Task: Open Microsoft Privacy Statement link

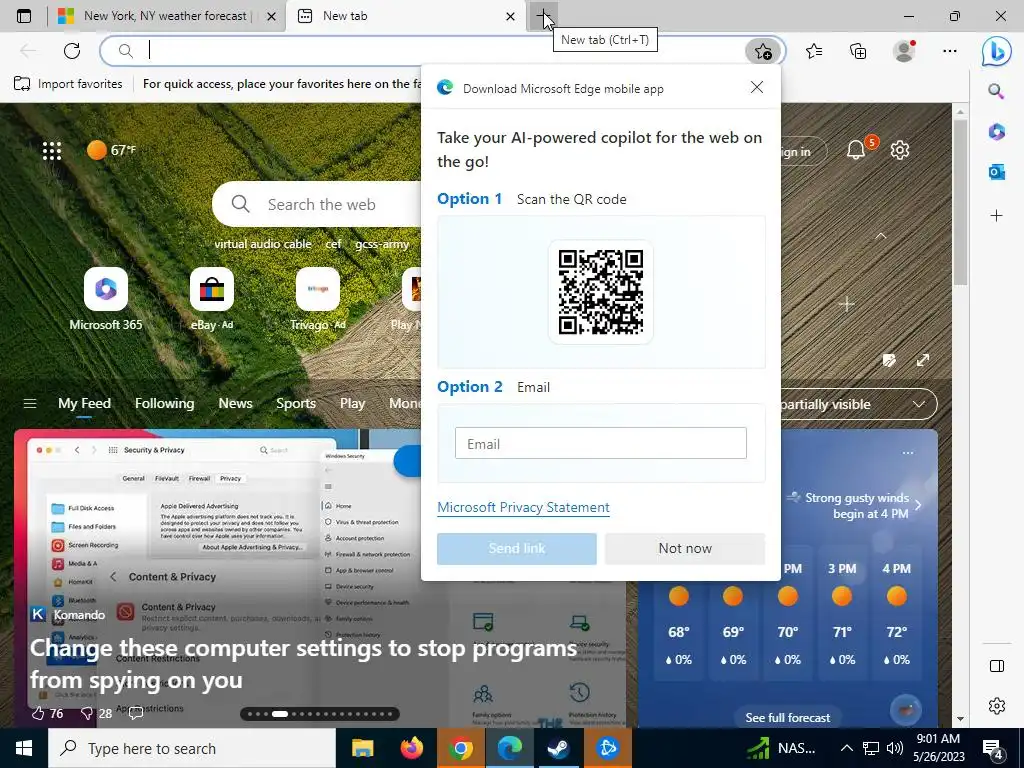Action: (523, 507)
